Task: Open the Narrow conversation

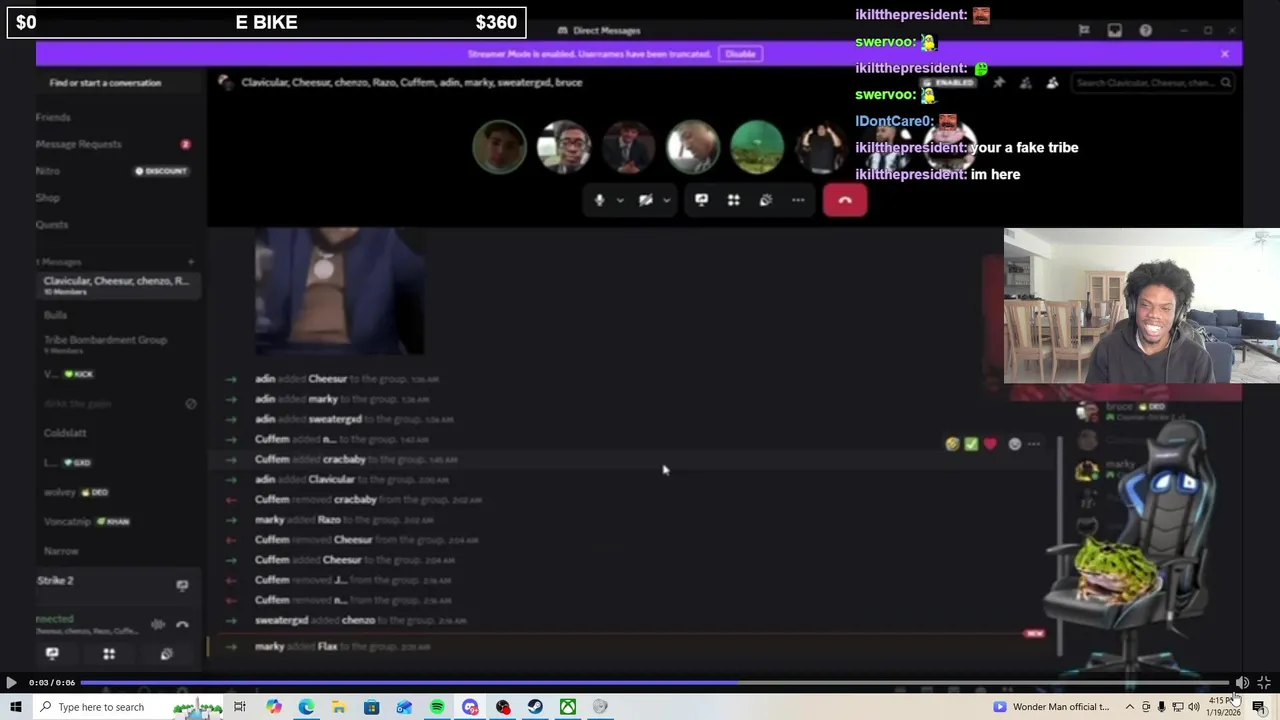Action: (x=118, y=551)
